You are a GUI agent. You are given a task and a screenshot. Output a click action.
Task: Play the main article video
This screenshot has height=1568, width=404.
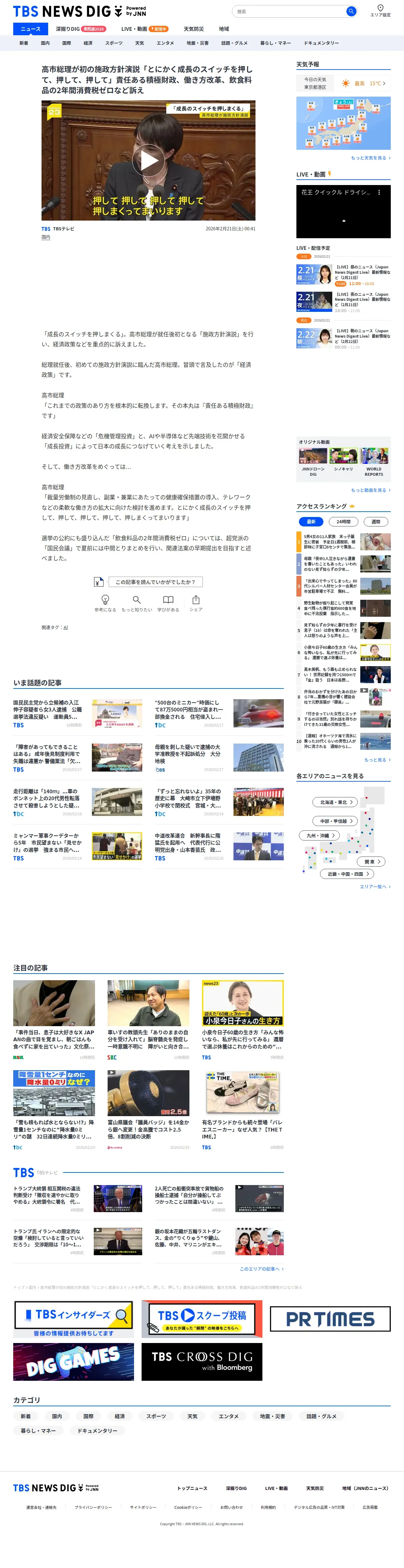click(149, 161)
